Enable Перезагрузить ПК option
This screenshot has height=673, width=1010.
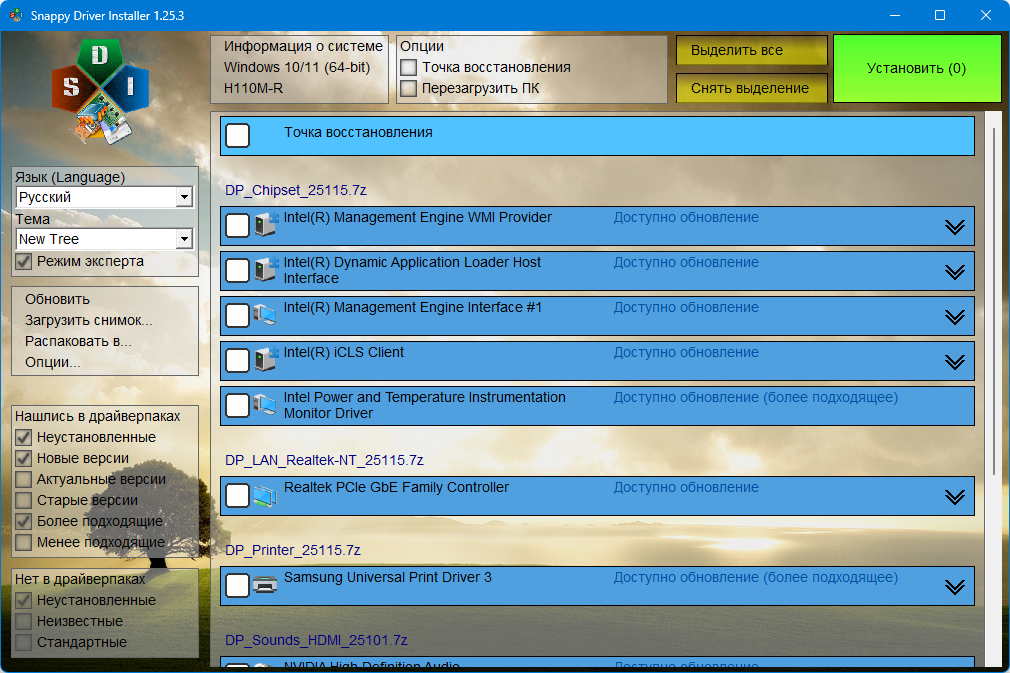[409, 88]
